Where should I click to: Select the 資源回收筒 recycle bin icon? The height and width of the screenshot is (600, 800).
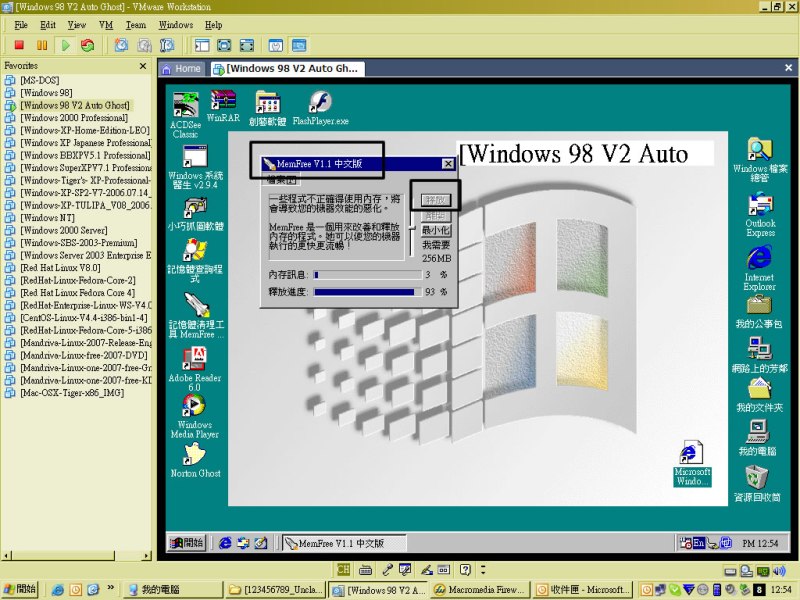757,483
